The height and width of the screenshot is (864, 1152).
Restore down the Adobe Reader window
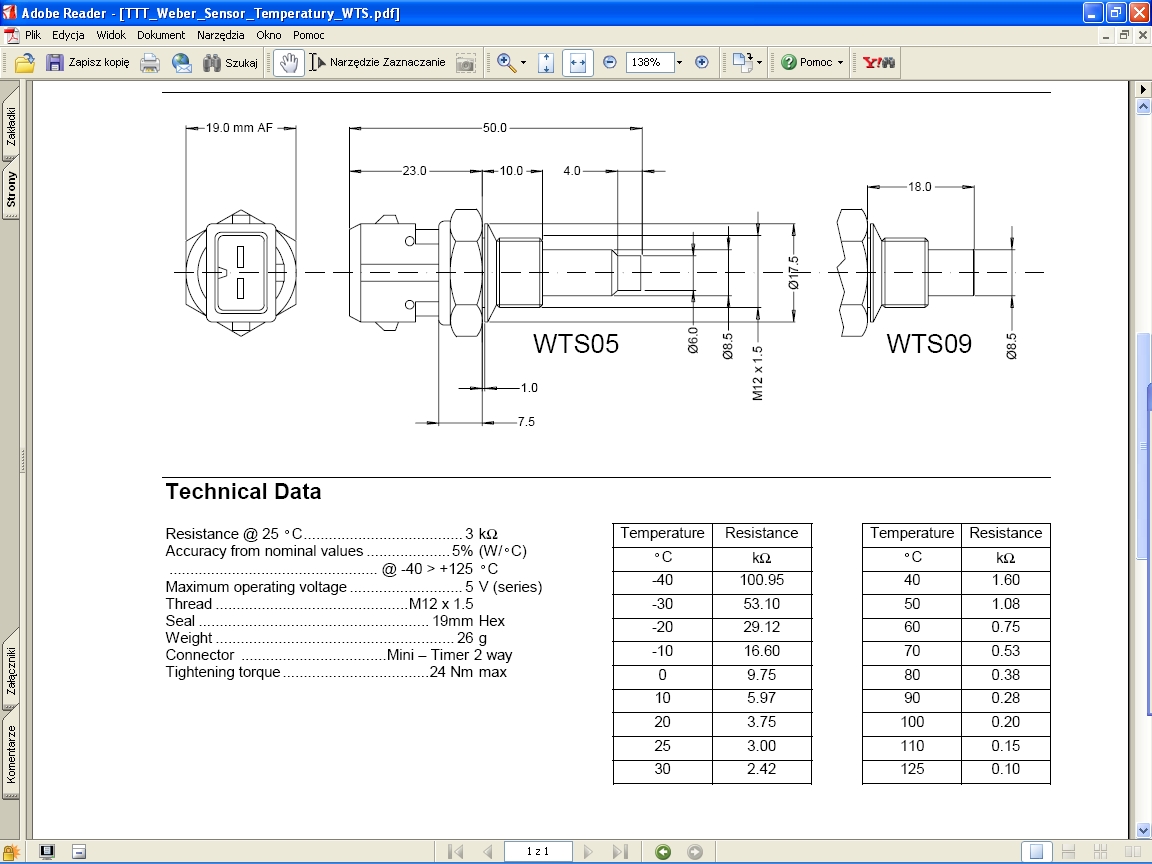click(x=1116, y=12)
